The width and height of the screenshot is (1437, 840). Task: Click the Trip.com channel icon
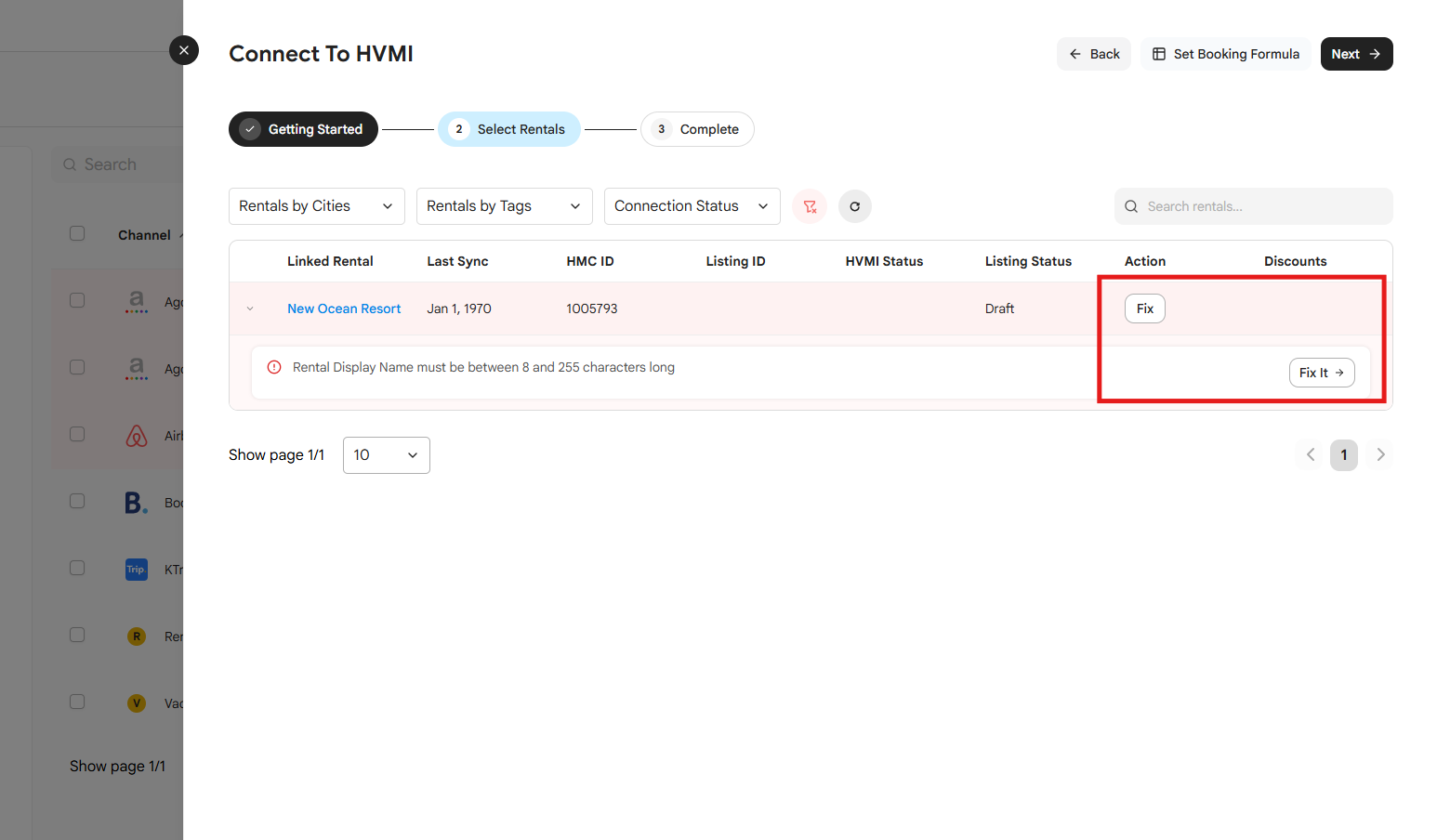[137, 570]
